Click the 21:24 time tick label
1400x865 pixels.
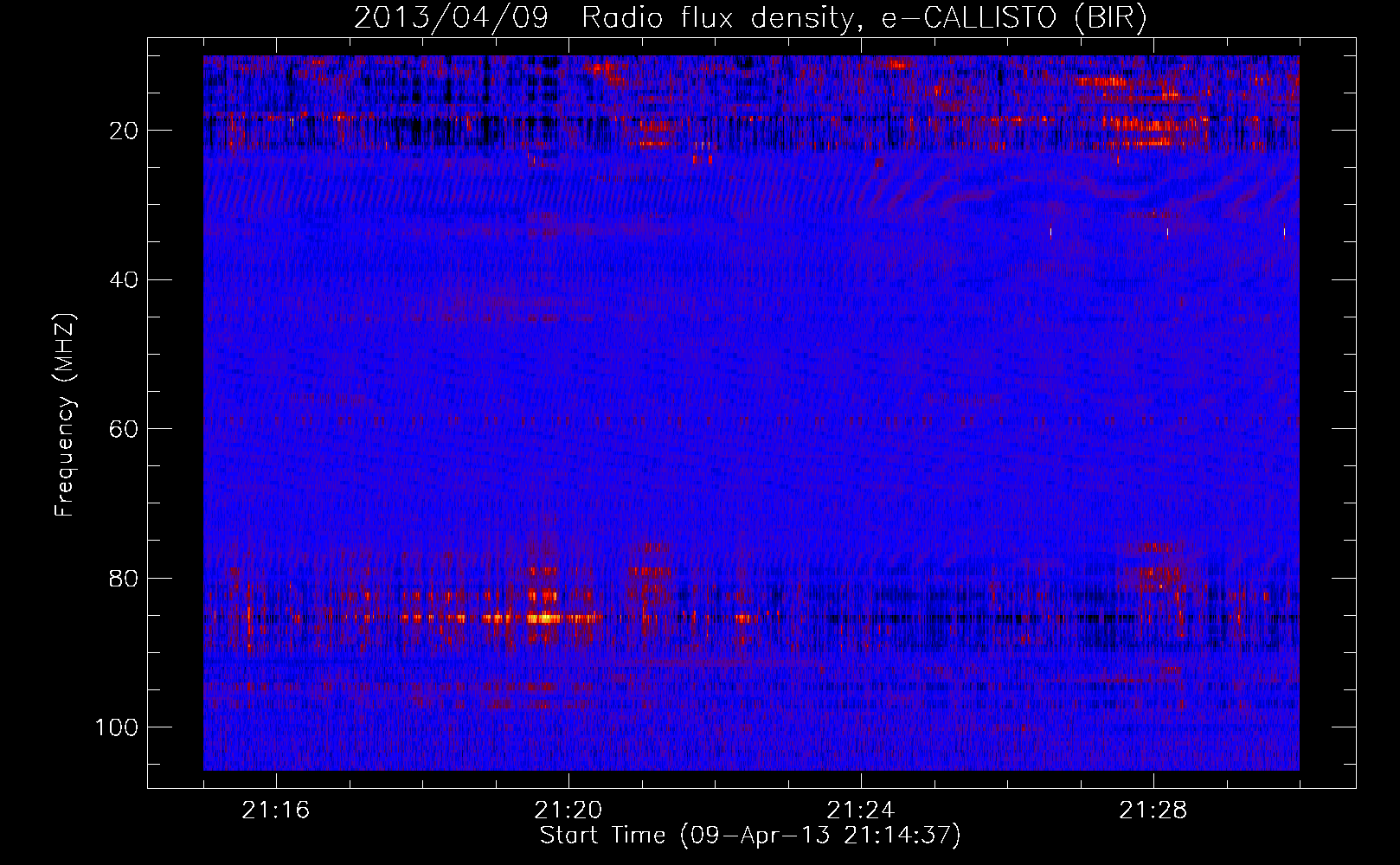(861, 811)
